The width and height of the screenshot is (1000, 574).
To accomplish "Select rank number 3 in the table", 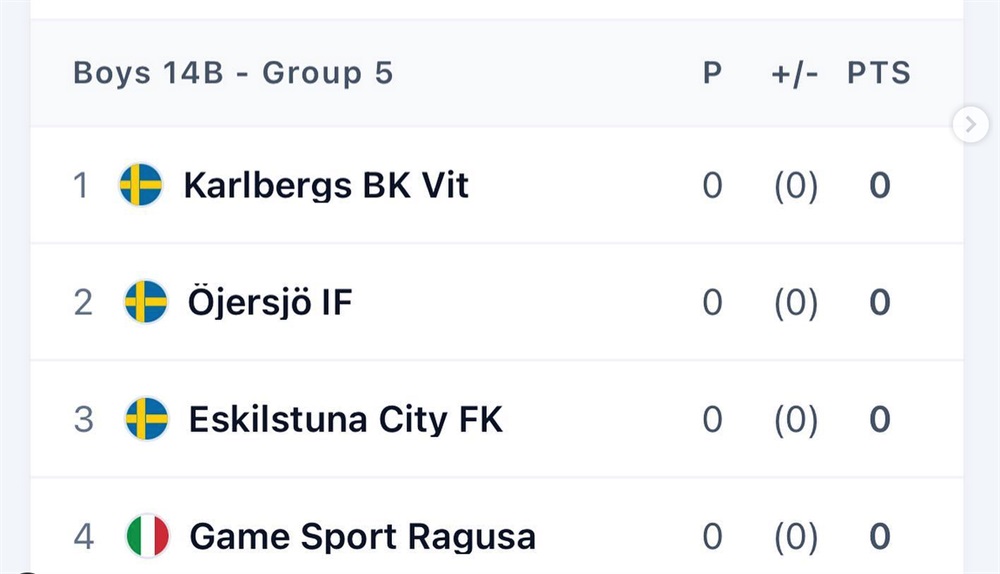I will pyautogui.click(x=84, y=420).
